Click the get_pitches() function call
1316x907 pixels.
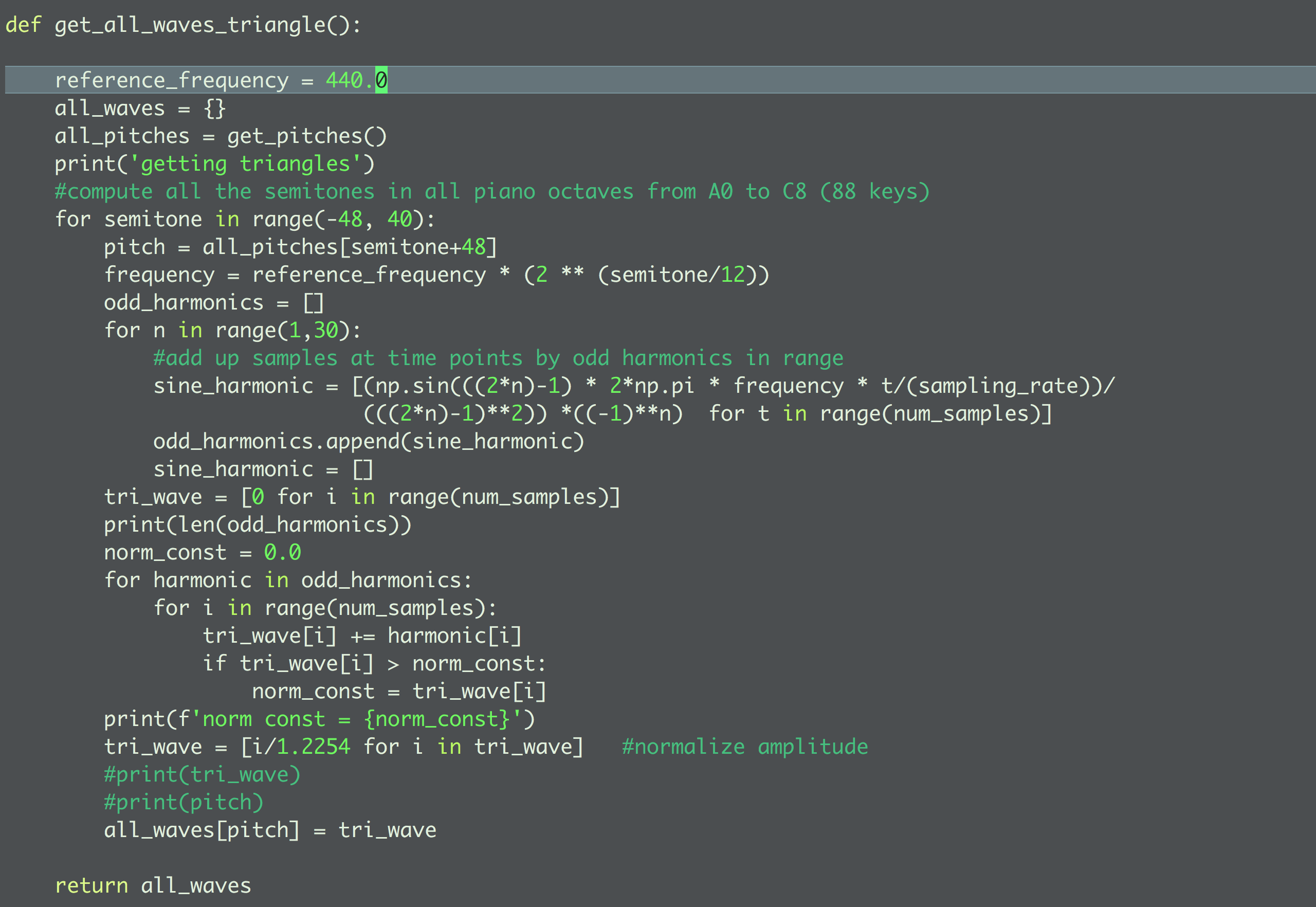307,135
